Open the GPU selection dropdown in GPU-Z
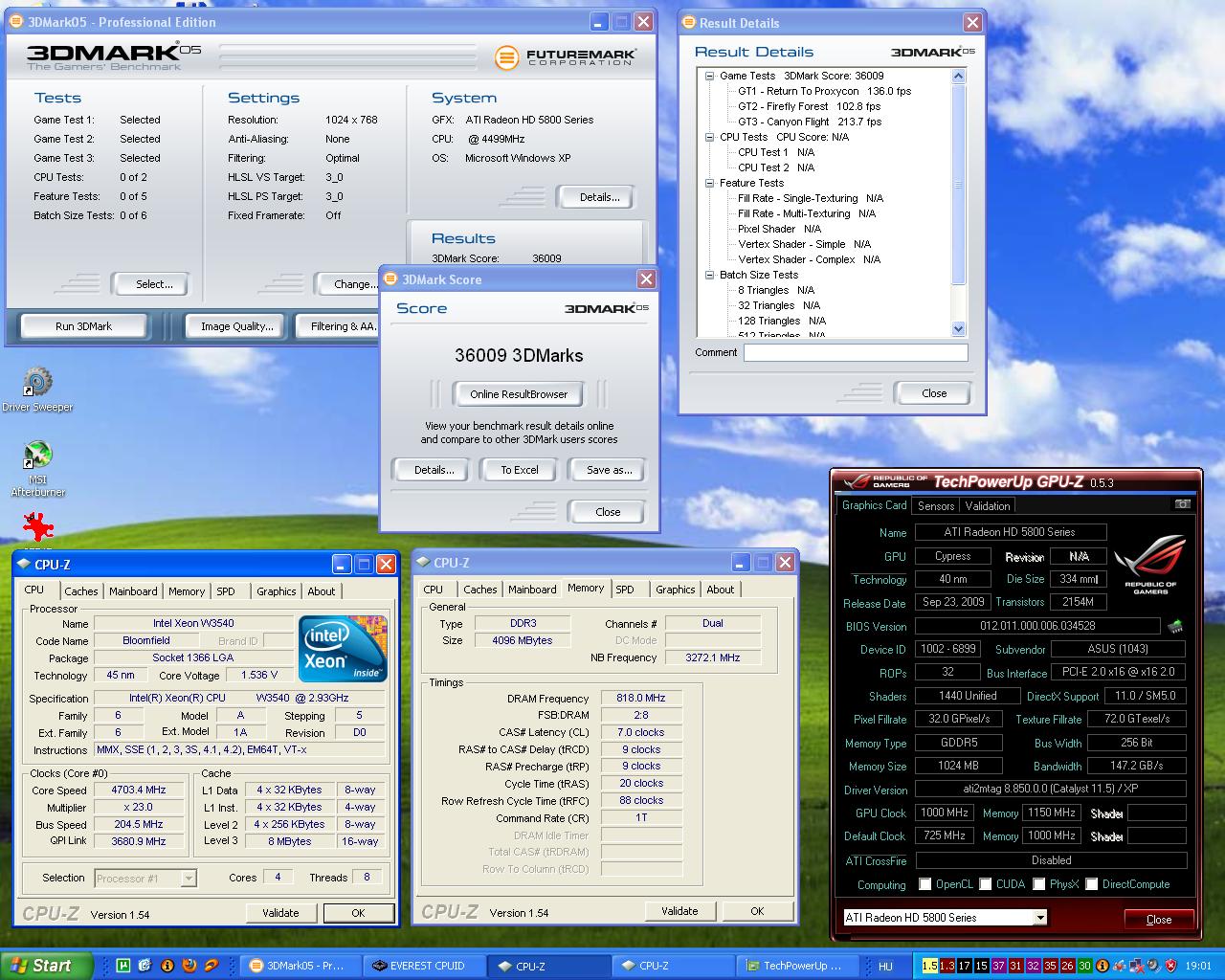The width and height of the screenshot is (1225, 980). click(1040, 918)
